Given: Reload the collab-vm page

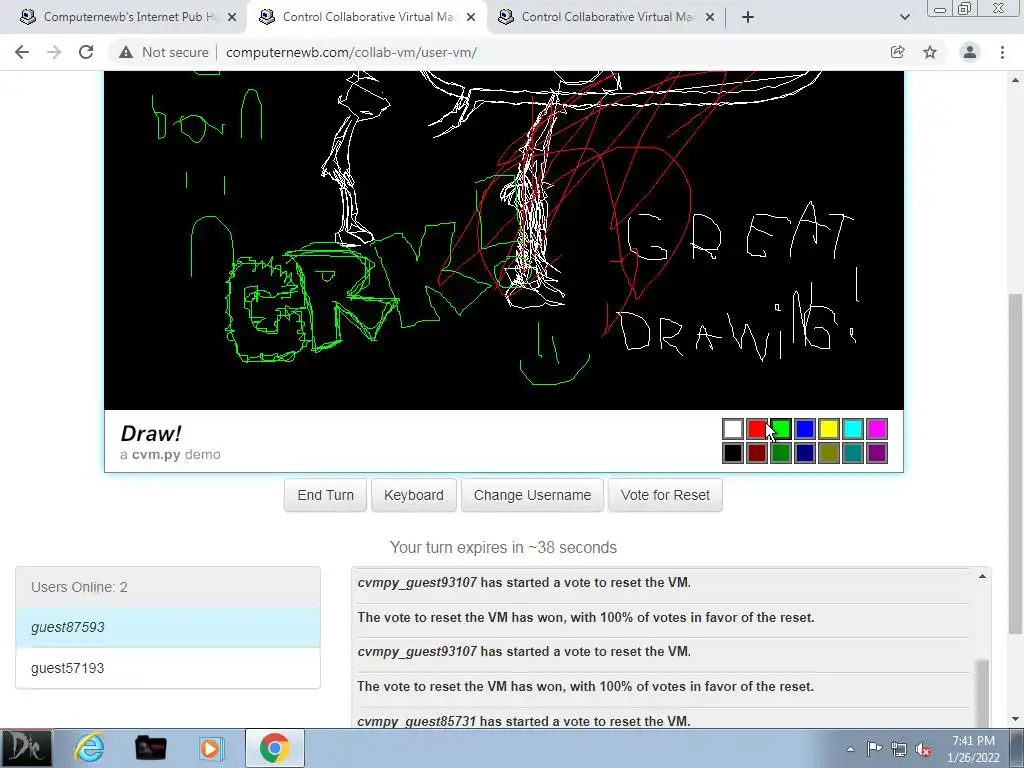Looking at the screenshot, I should tap(86, 52).
